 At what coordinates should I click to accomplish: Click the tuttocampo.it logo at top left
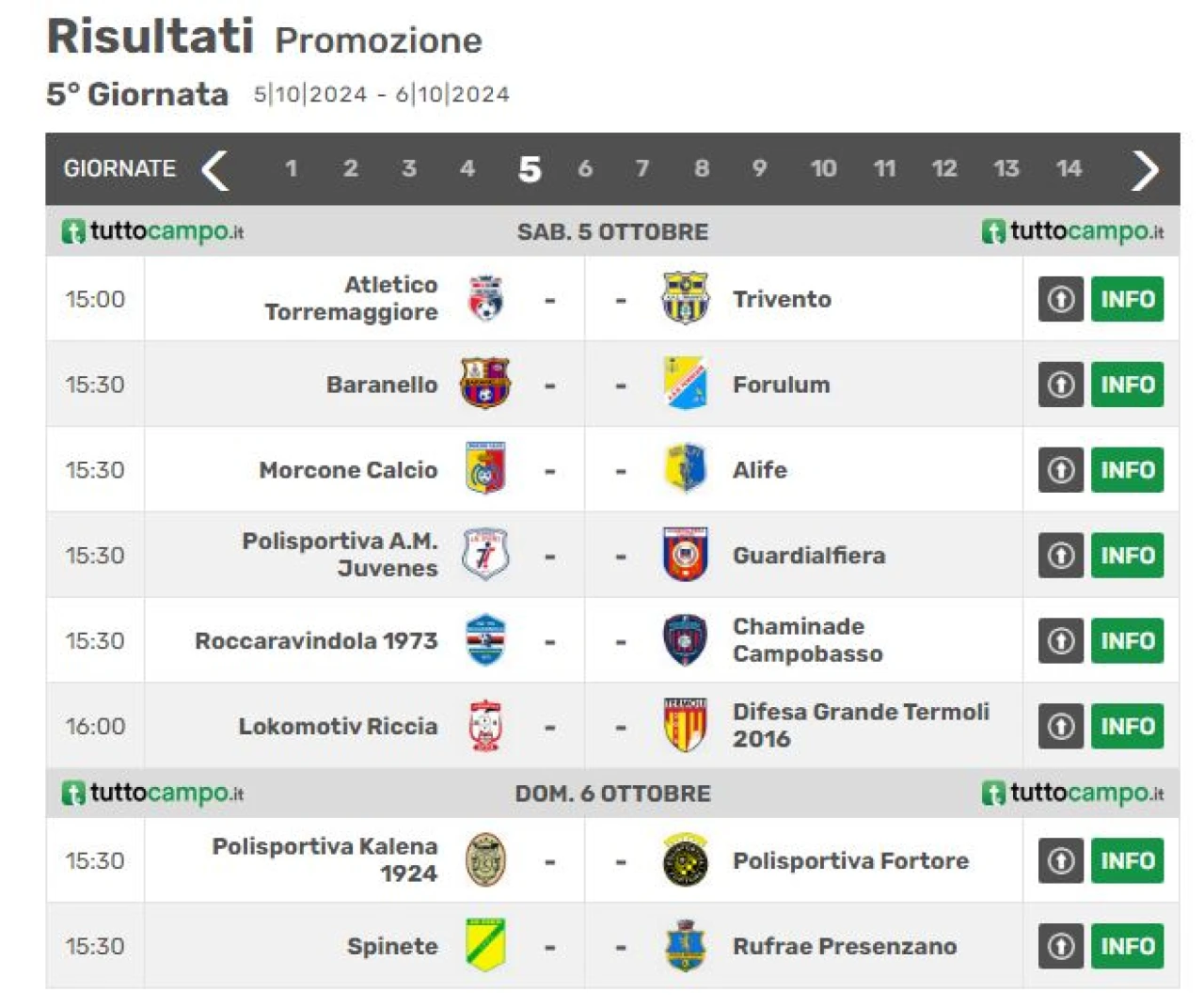[152, 231]
